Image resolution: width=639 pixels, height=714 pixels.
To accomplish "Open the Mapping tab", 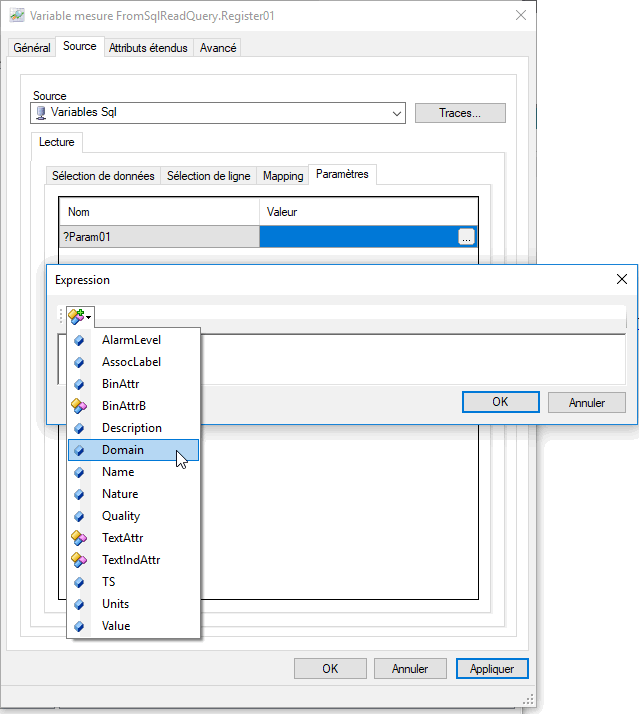I will click(x=283, y=176).
